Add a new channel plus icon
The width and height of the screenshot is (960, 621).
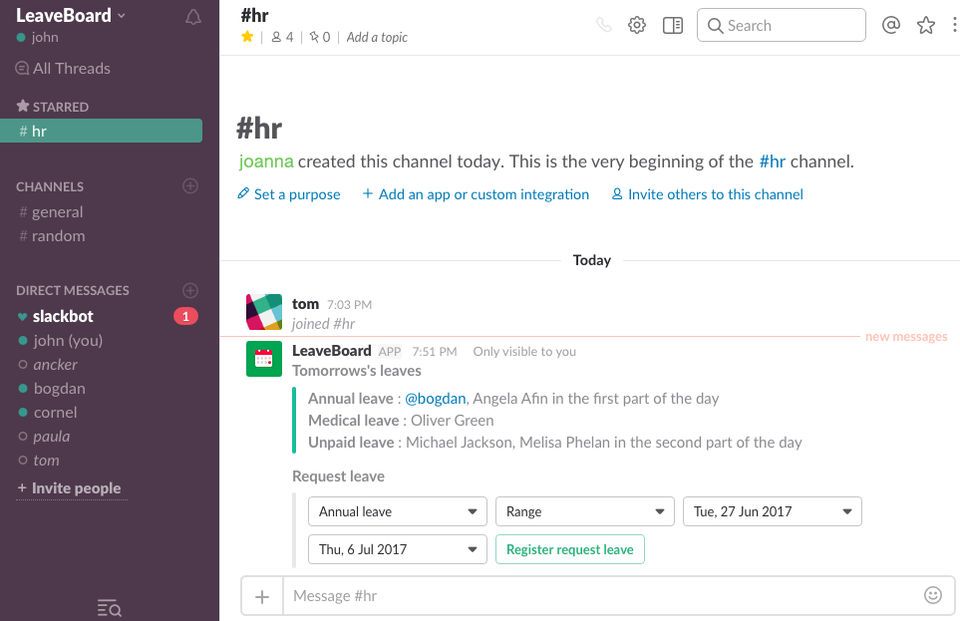coord(190,186)
